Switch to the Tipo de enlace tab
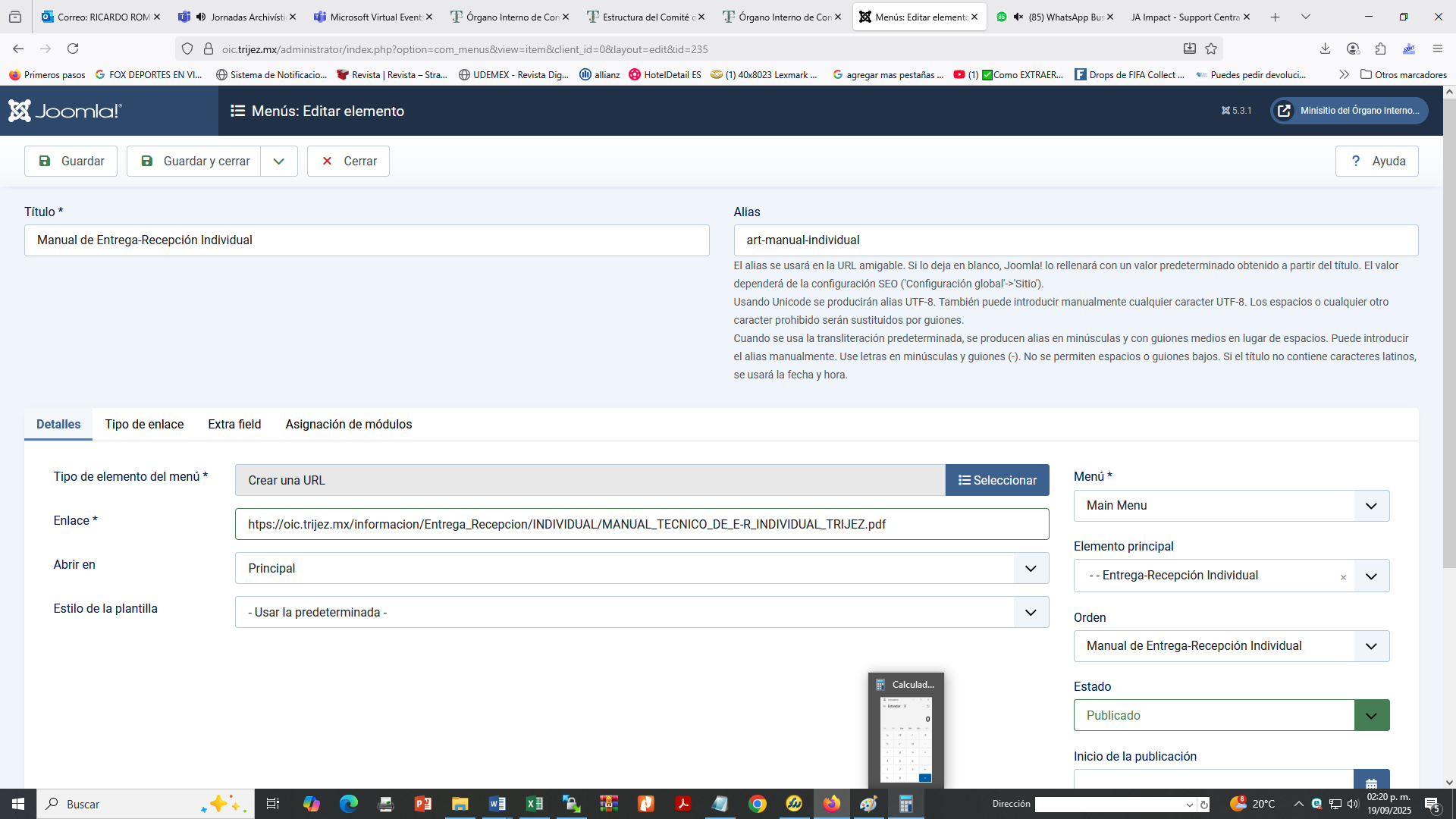Image resolution: width=1456 pixels, height=819 pixels. pos(144,425)
